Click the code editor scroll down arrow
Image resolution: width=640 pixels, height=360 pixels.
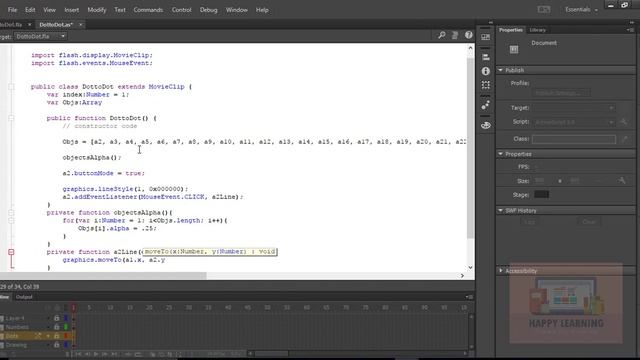point(470,267)
